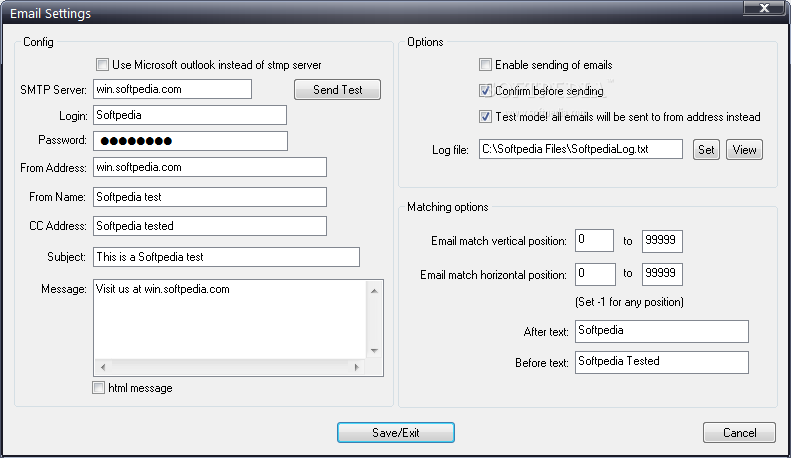Click the Log file path field
This screenshot has height=458, width=791.
pyautogui.click(x=581, y=149)
